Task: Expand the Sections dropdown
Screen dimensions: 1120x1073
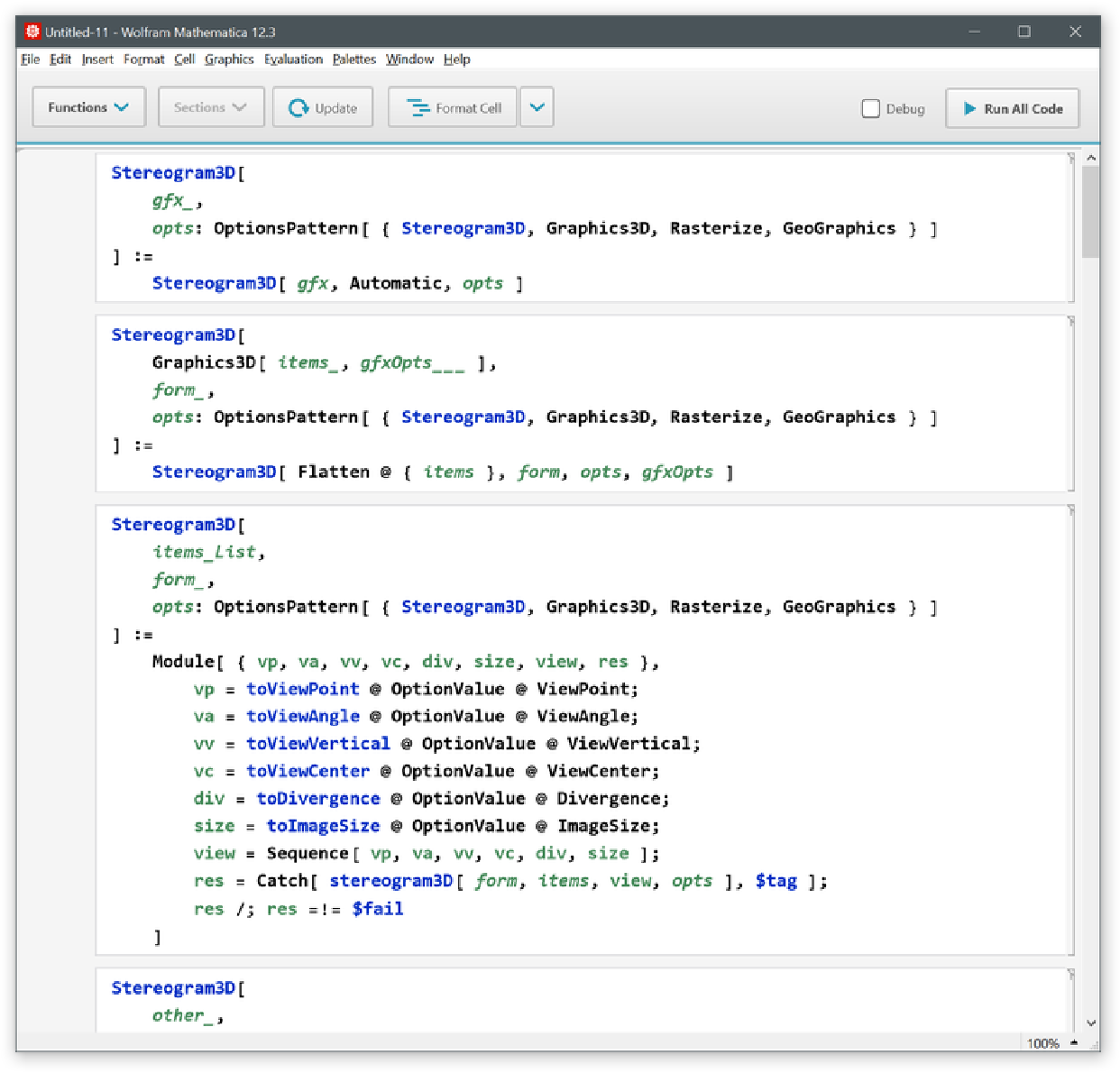Action: point(210,107)
